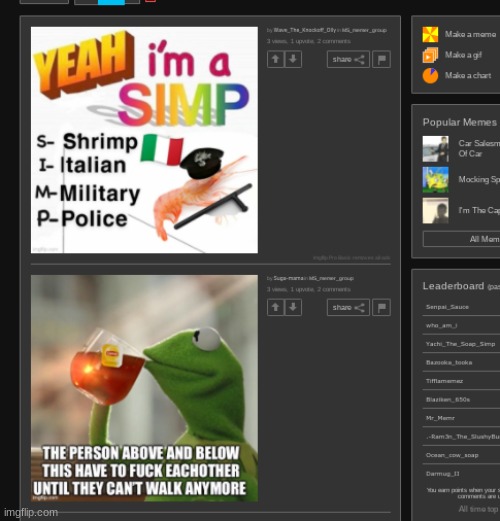Click the Make a chart link
Viewport: 500px width, 521px height.
click(468, 76)
